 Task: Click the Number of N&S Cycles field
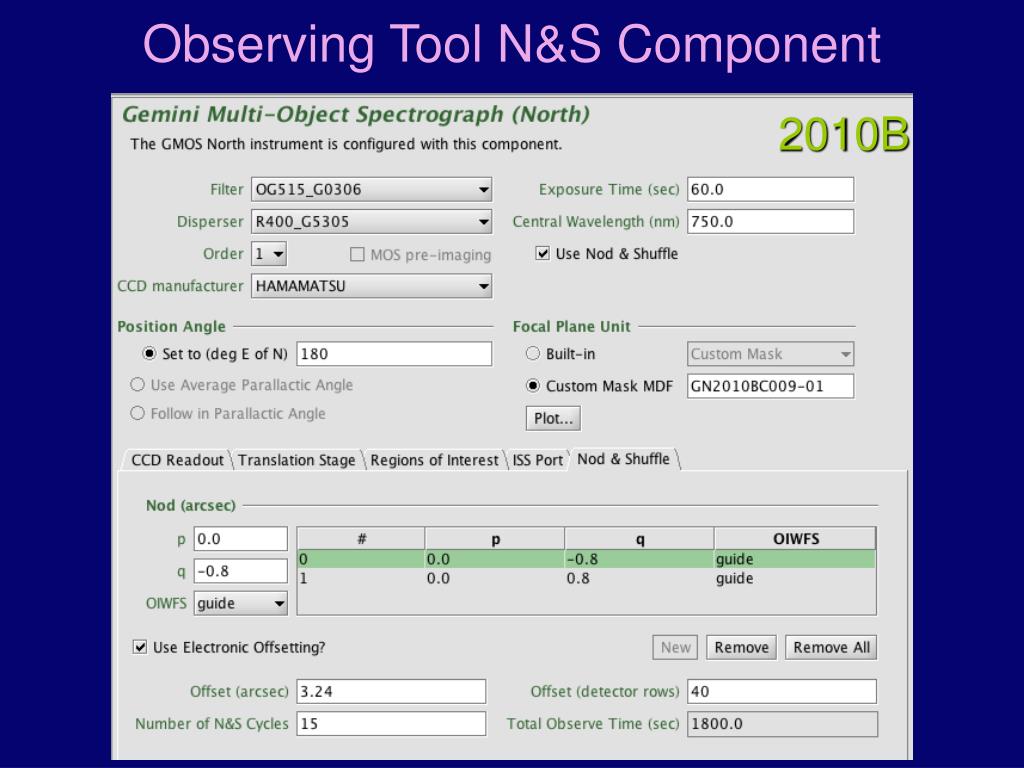(391, 724)
